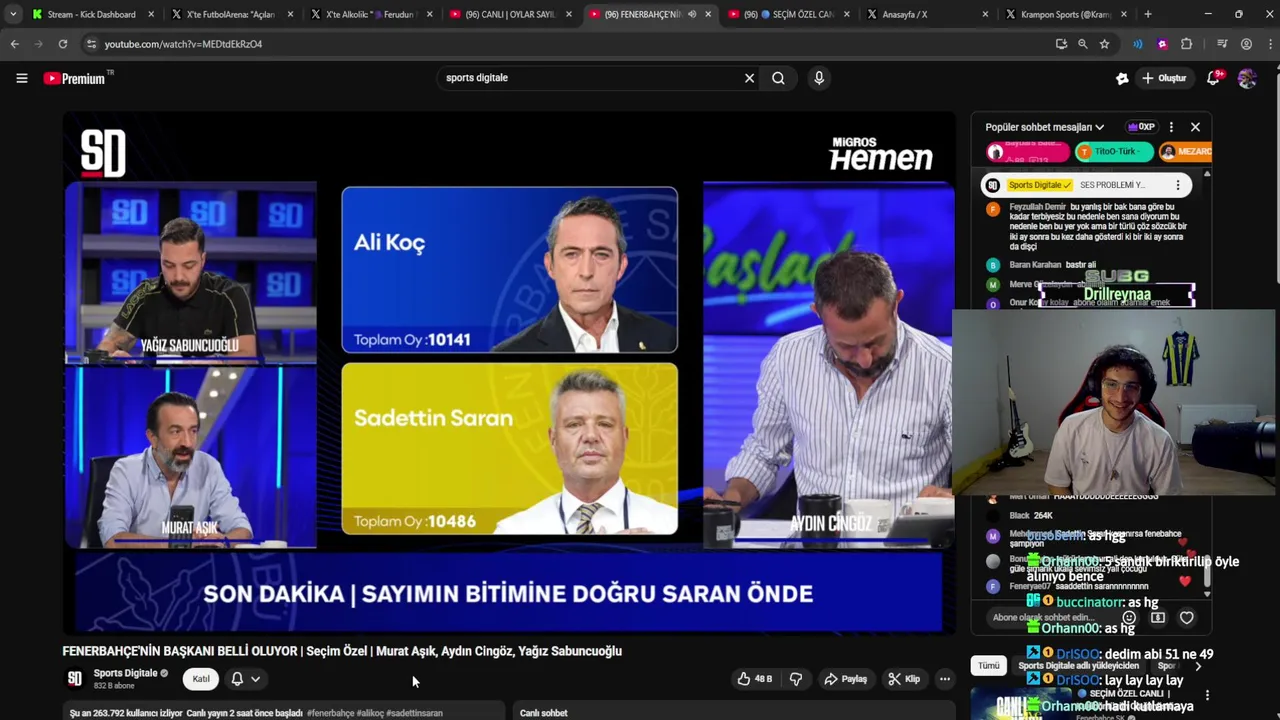1280x720 pixels.
Task: Switch to Anasayfa / X tab
Action: coord(926,14)
